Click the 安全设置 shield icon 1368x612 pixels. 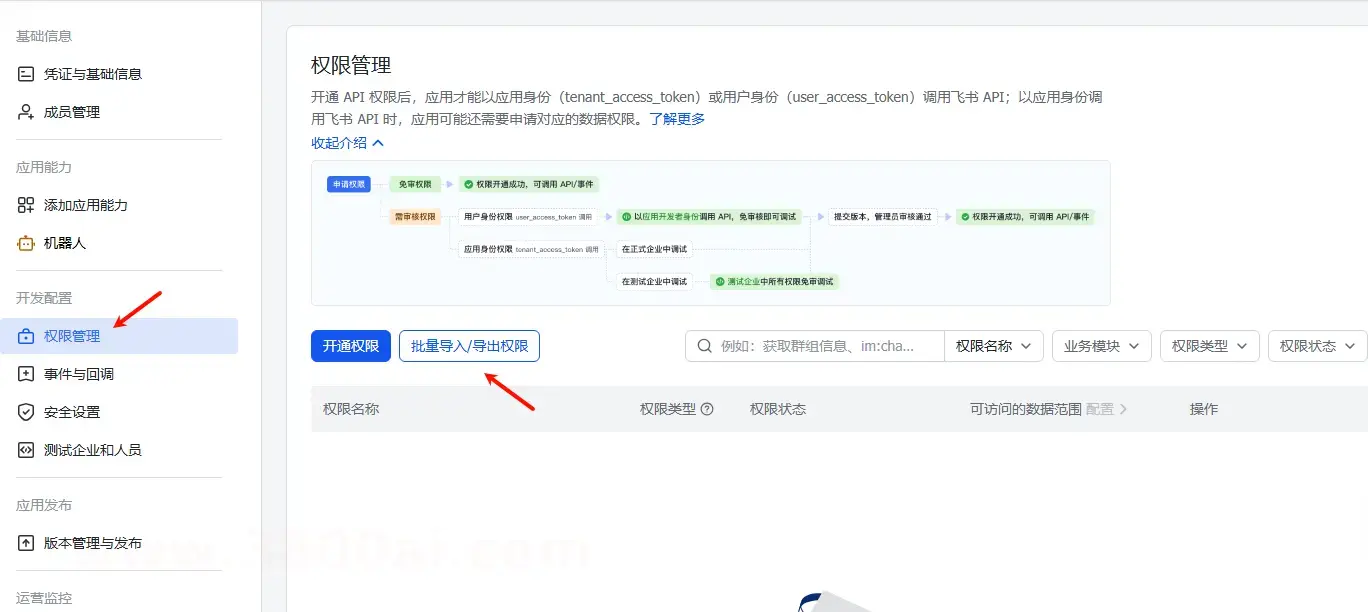tap(26, 412)
